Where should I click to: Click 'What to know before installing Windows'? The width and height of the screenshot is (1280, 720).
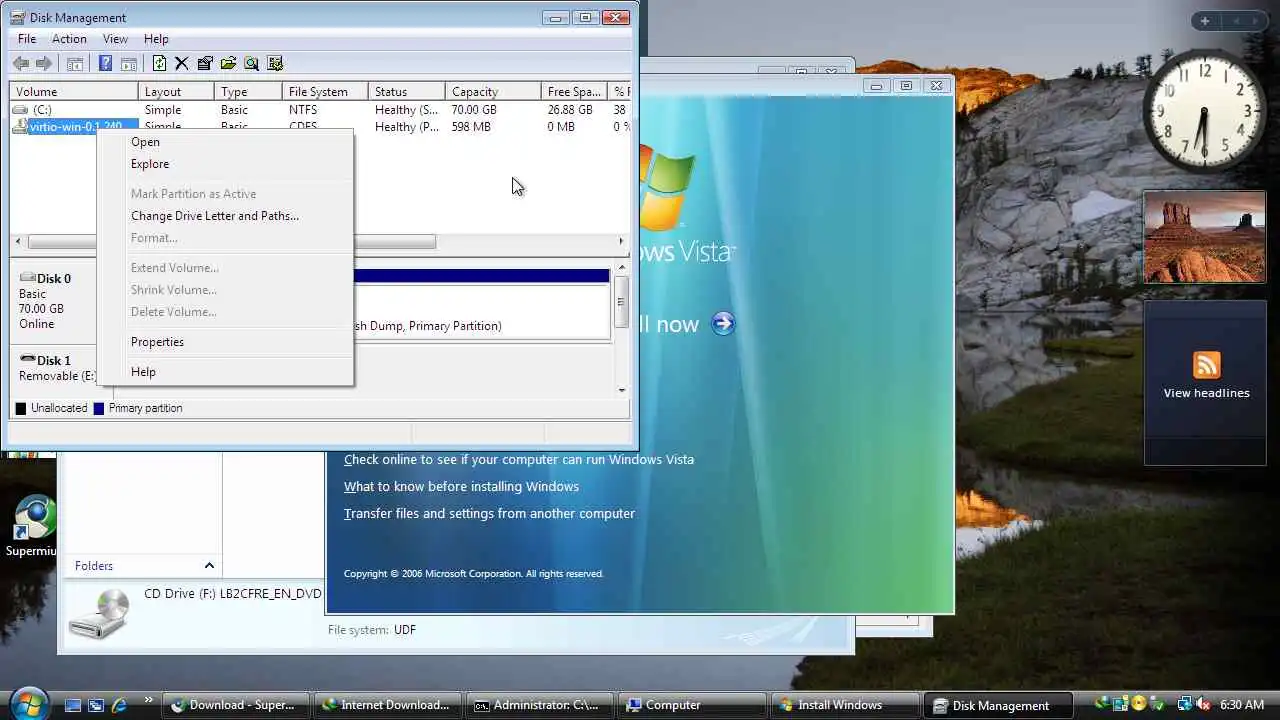pos(461,487)
